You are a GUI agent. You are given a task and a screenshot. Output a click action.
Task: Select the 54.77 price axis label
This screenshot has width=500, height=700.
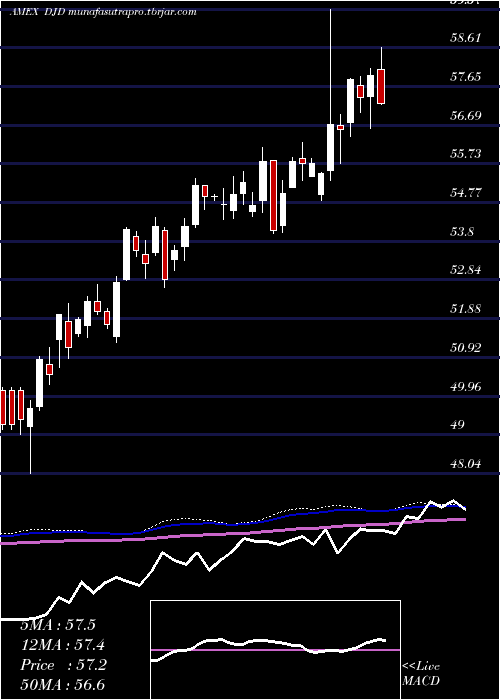click(466, 193)
